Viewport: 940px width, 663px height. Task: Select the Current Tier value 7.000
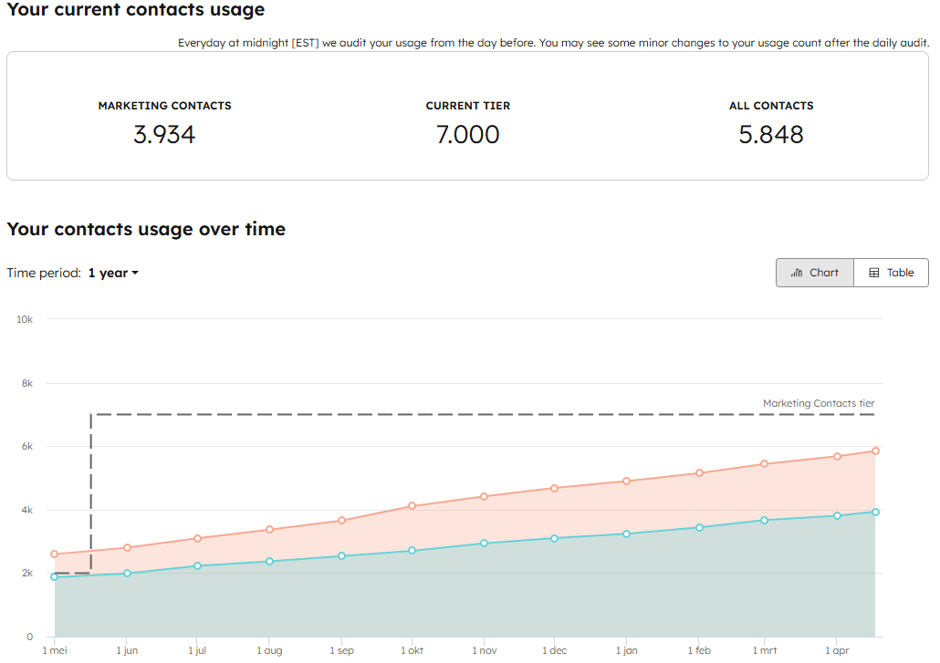click(x=468, y=134)
